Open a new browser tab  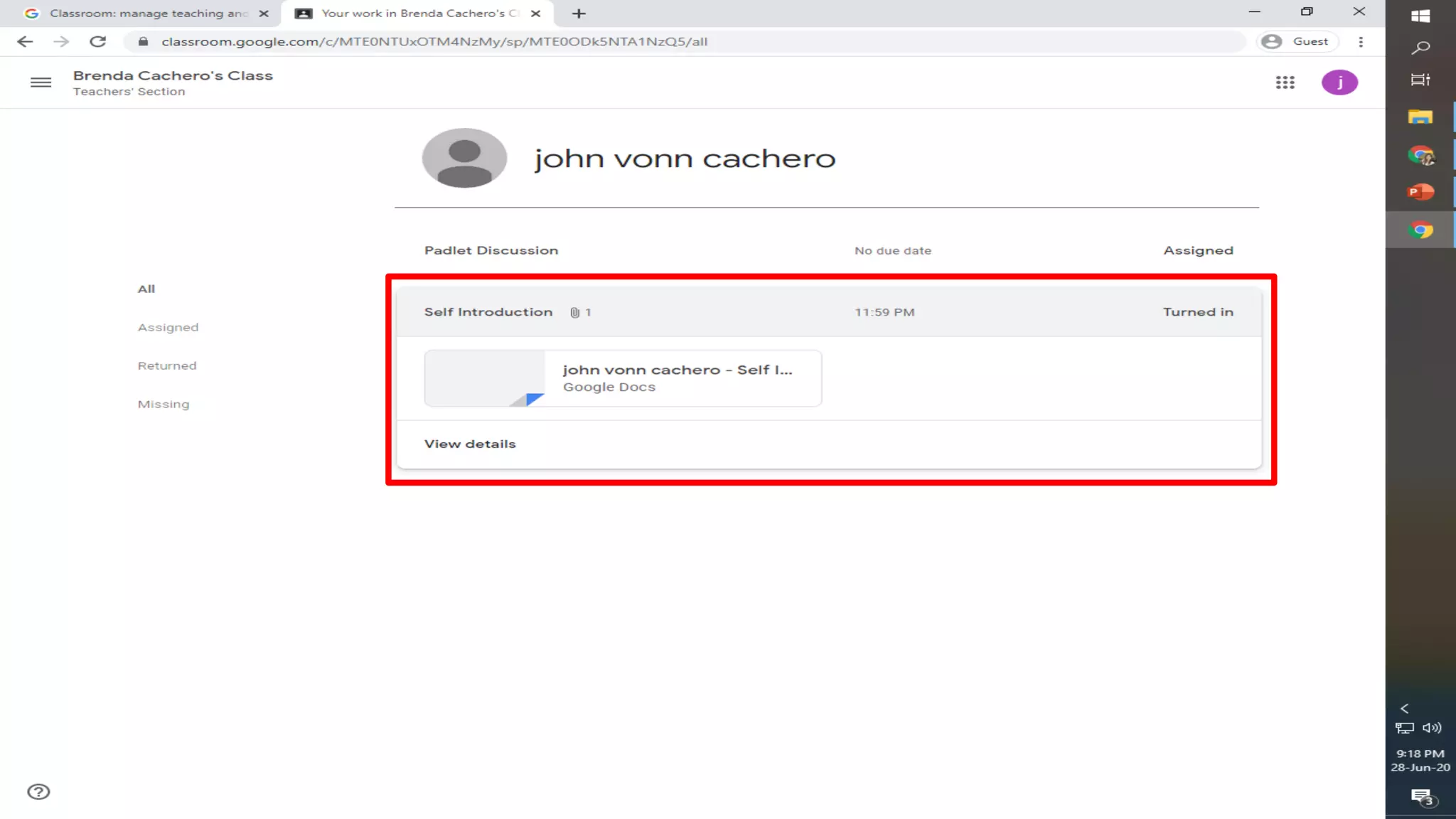point(579,14)
